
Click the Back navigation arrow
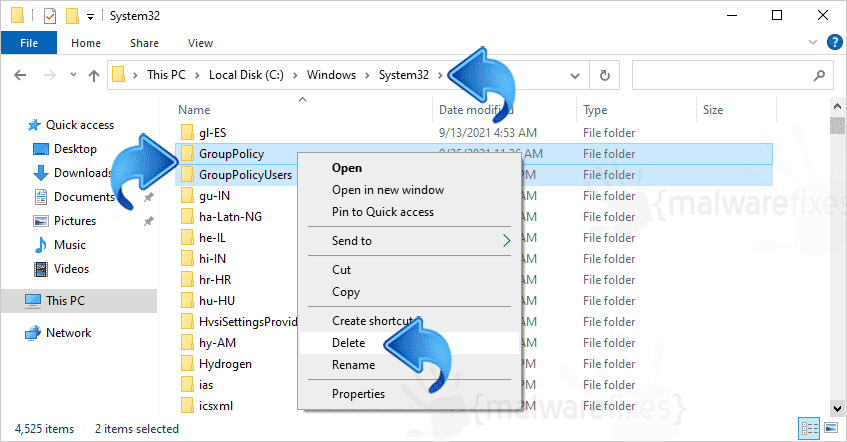coord(20,75)
